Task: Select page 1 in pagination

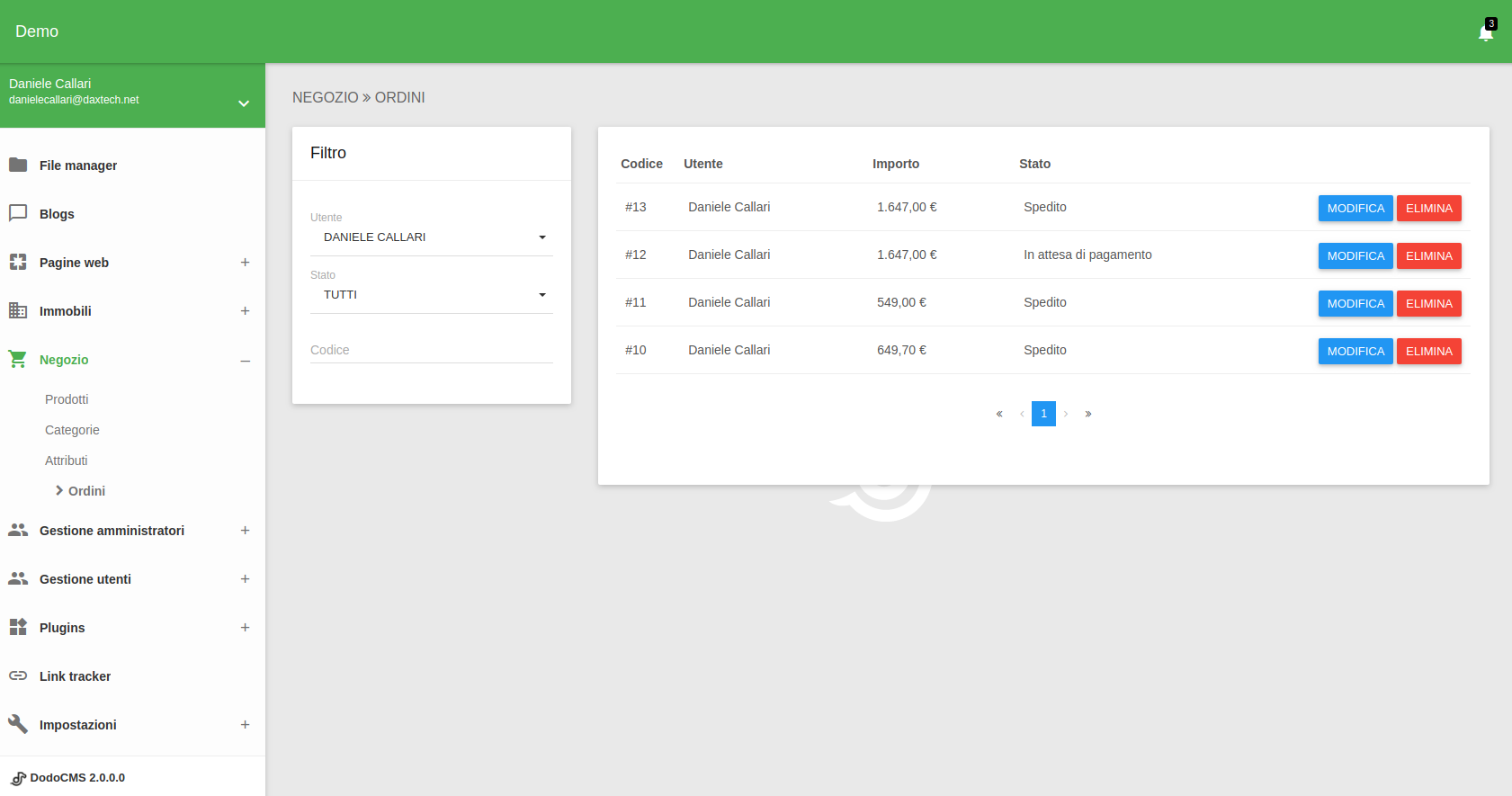Action: (x=1043, y=414)
